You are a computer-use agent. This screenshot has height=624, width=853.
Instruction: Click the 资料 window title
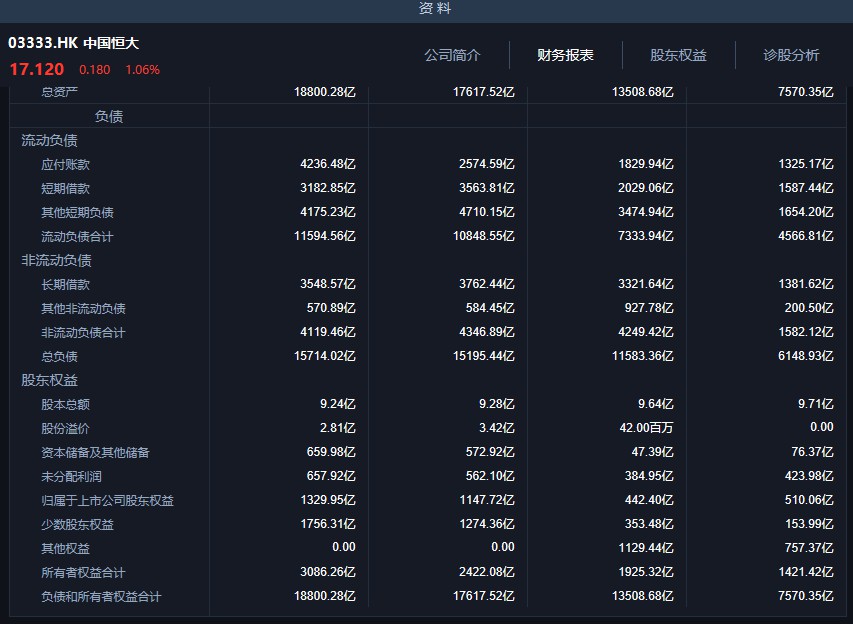(435, 8)
